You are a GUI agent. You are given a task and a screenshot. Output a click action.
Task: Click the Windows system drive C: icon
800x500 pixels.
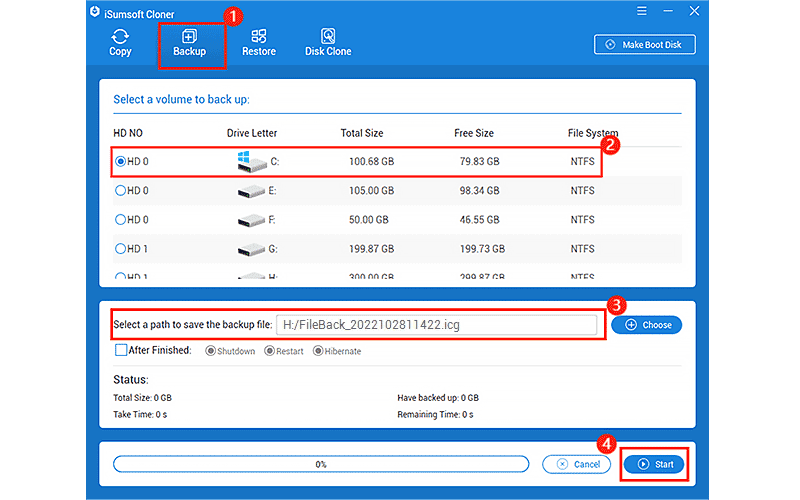(x=252, y=161)
